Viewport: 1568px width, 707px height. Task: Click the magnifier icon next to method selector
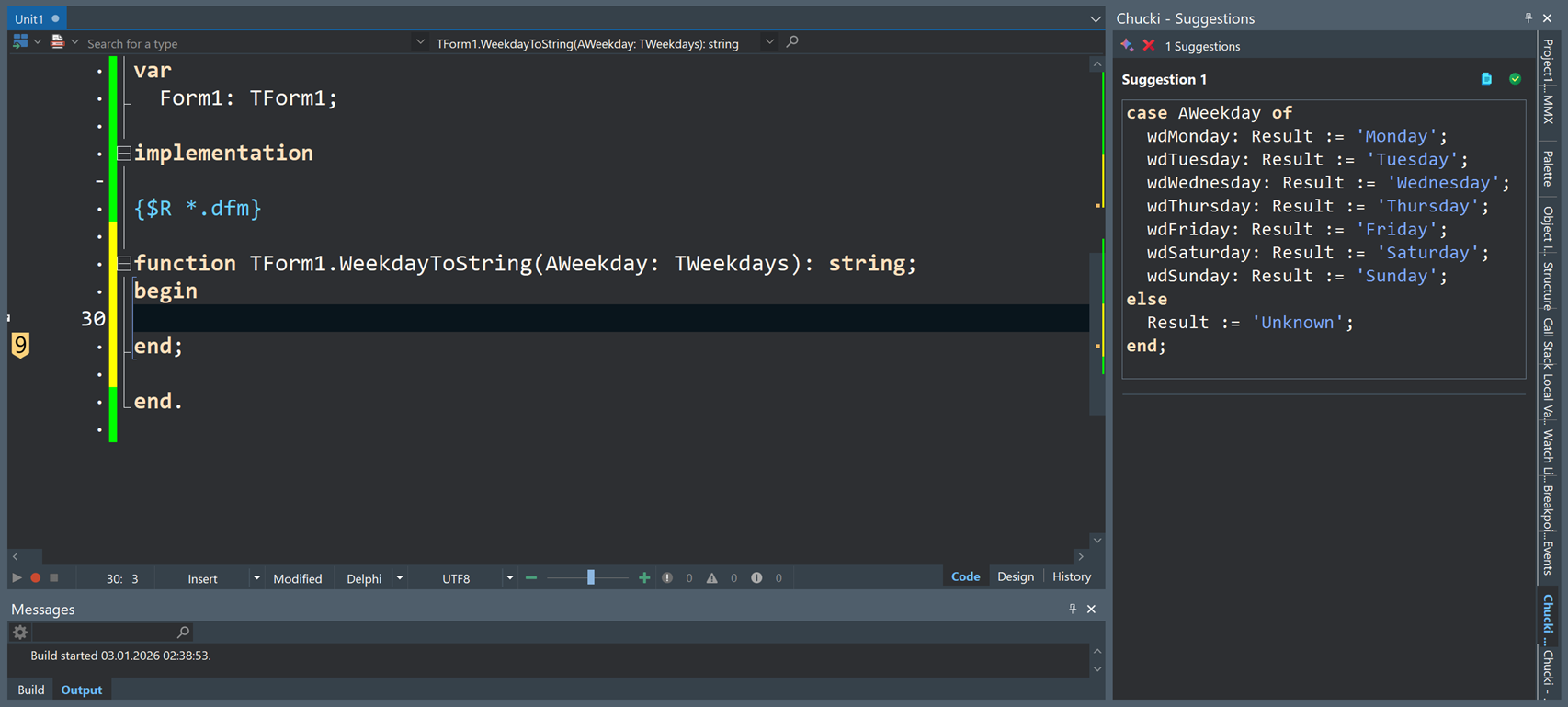tap(792, 42)
